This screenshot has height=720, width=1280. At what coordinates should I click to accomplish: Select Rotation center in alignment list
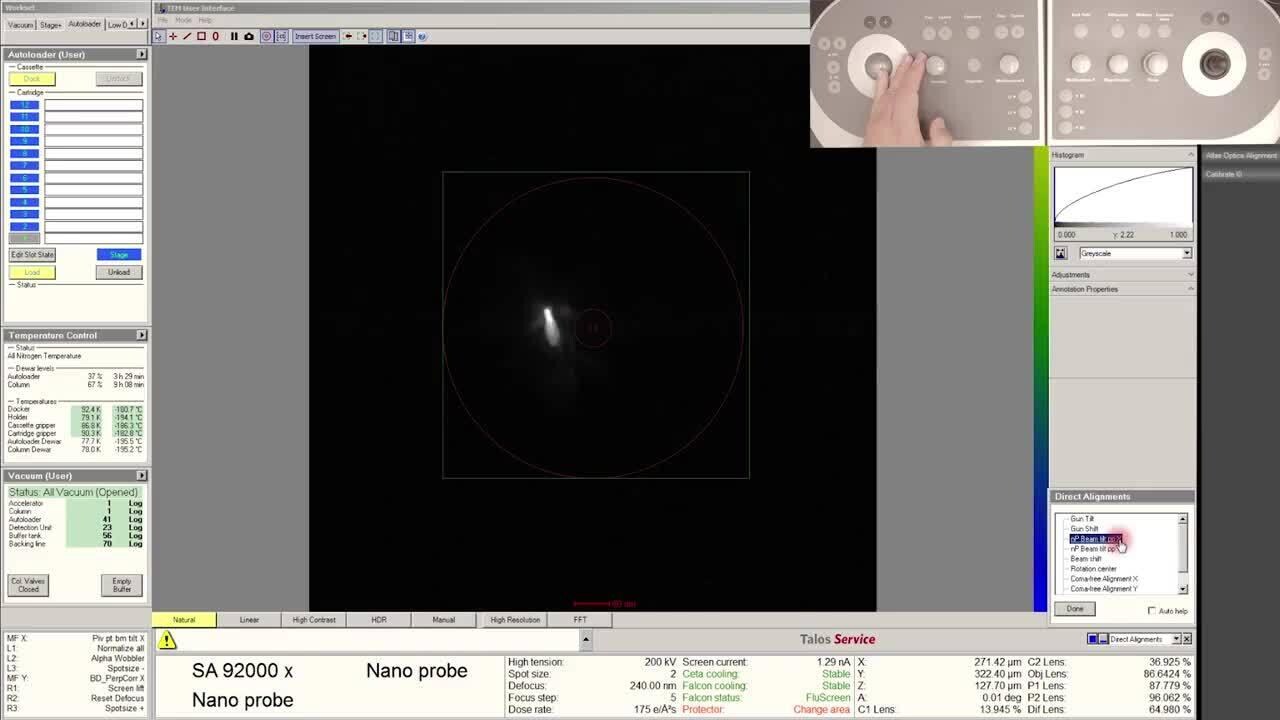pyautogui.click(x=1093, y=569)
